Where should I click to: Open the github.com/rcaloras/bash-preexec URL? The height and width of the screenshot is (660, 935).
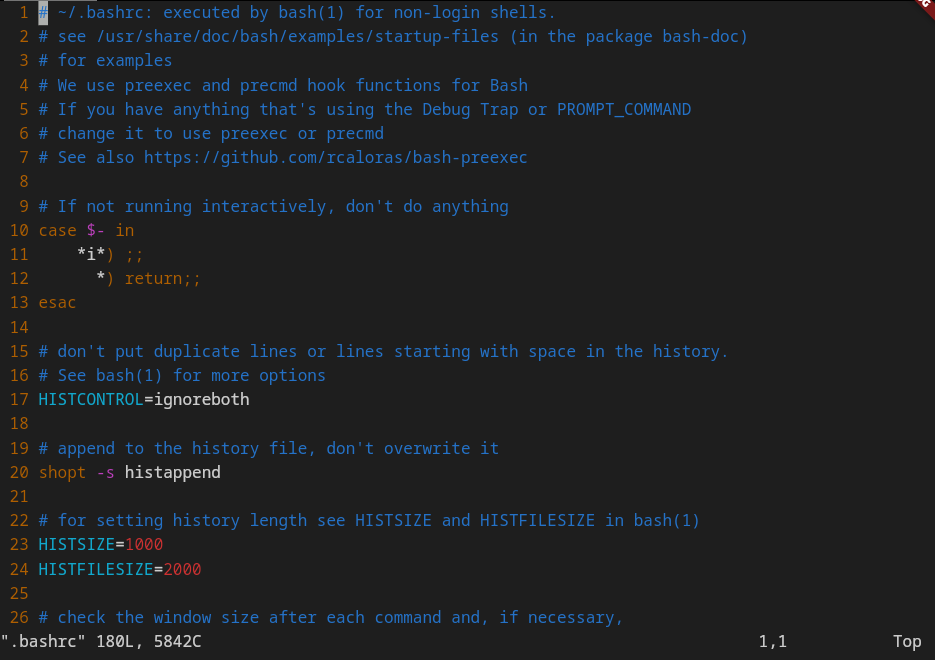(335, 158)
